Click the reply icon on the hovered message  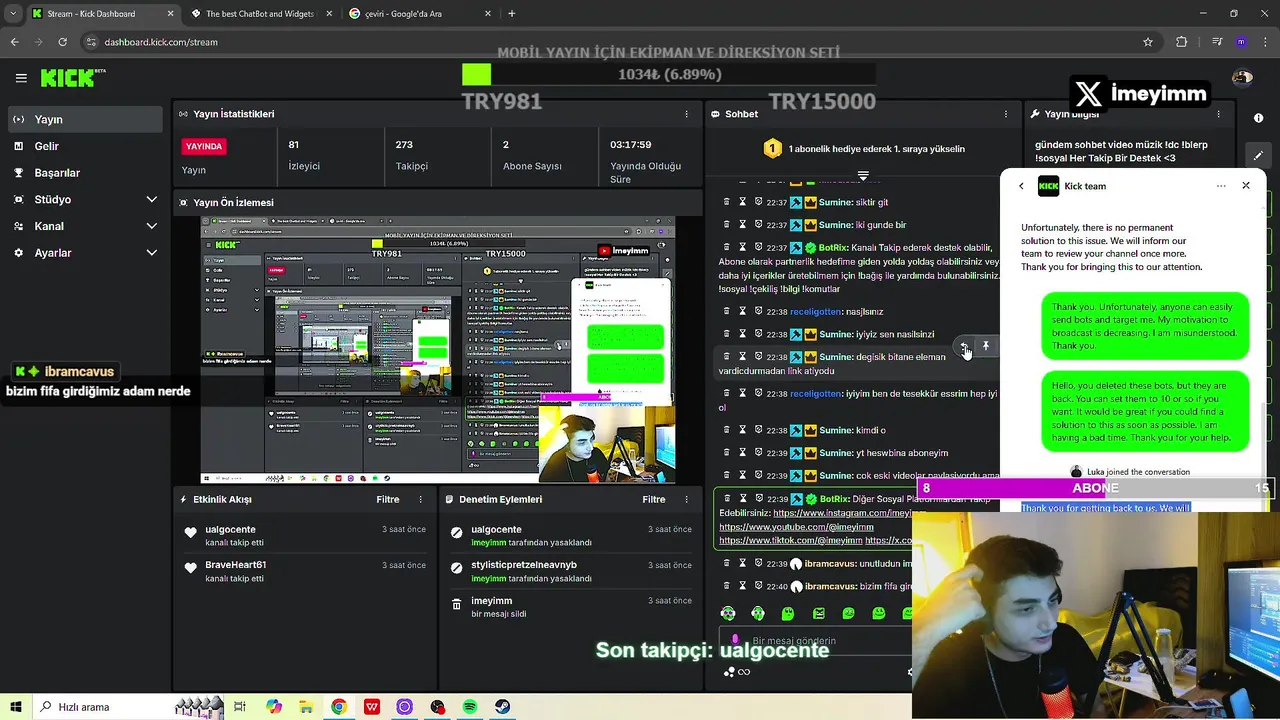click(x=965, y=346)
